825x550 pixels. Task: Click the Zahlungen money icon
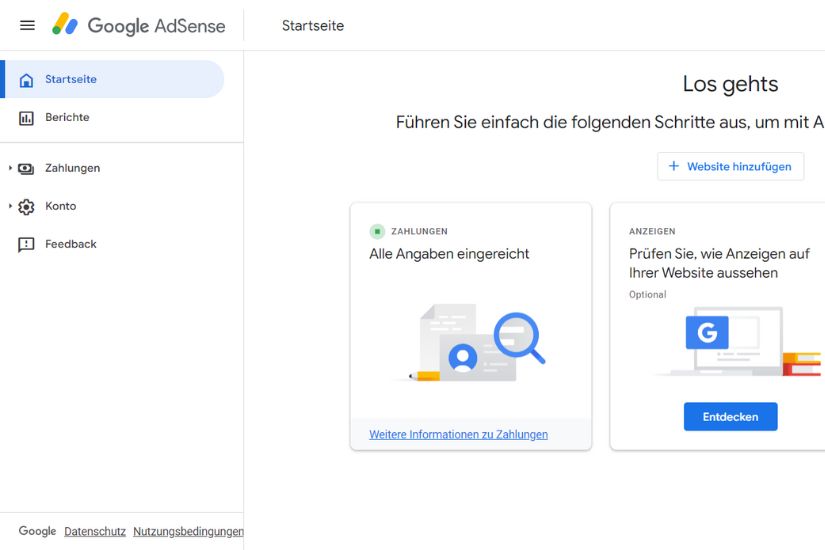pyautogui.click(x=26, y=168)
